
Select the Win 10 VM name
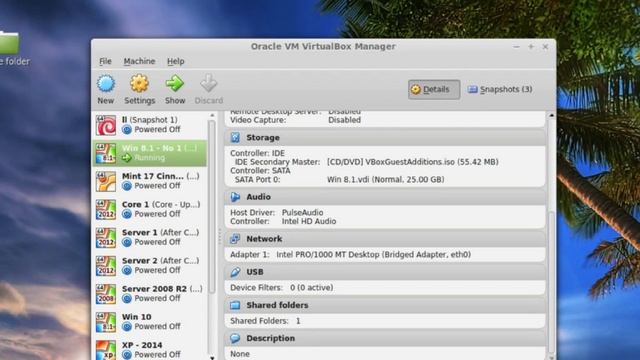coord(136,317)
